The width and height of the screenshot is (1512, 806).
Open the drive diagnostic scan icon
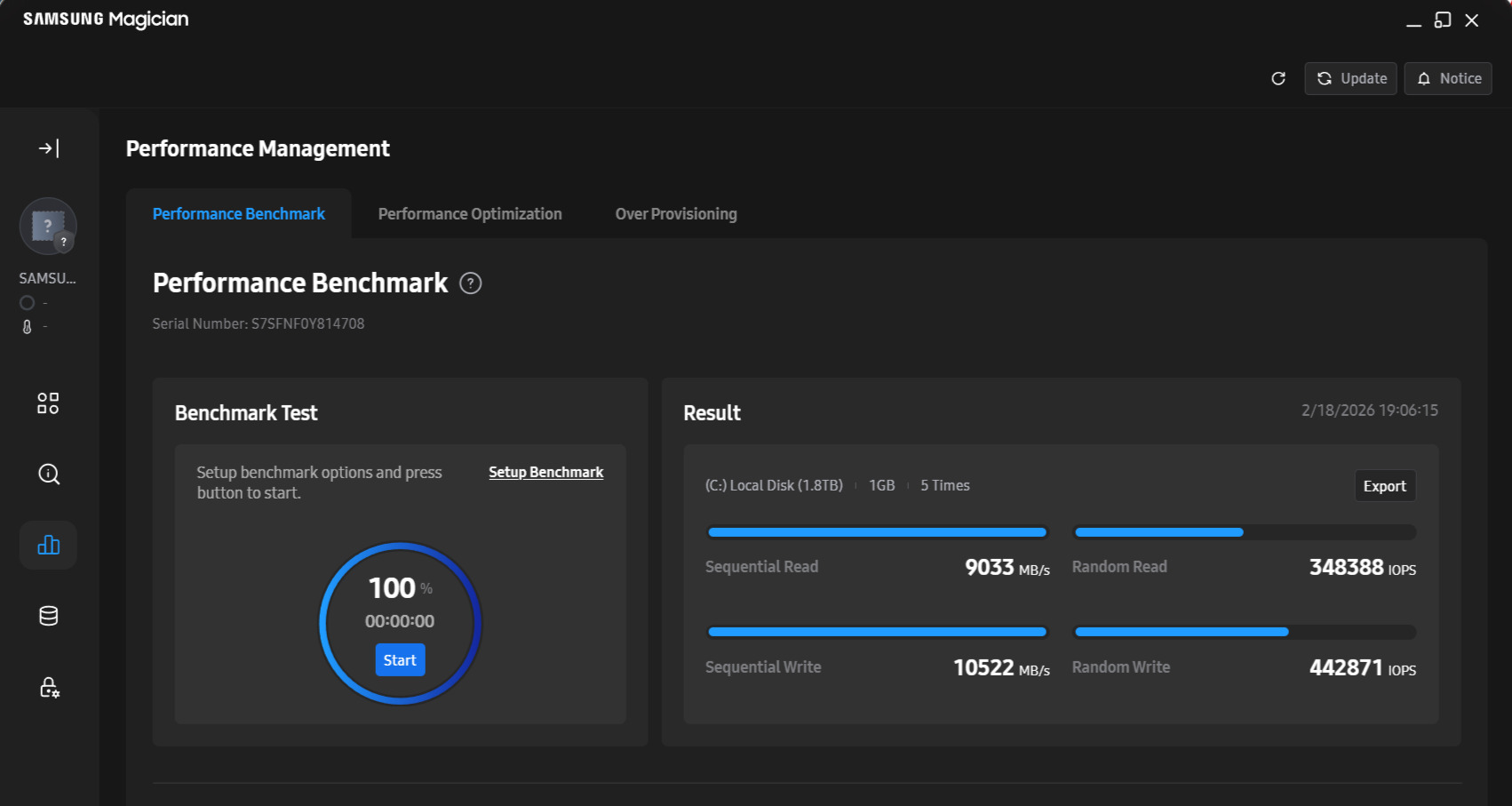click(x=48, y=475)
